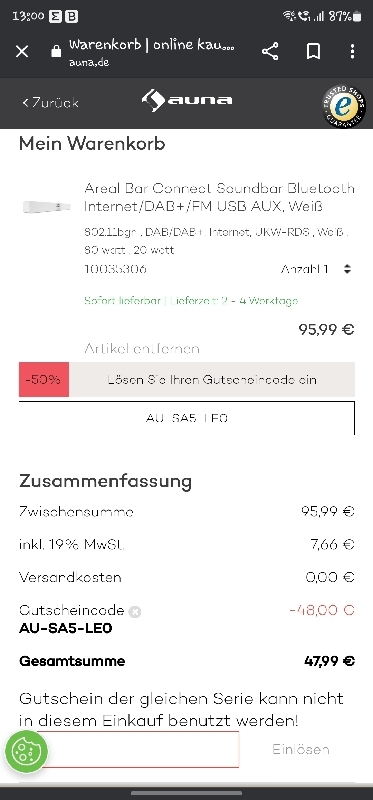The image size is (373, 800).
Task: Open the soundbar product thumbnail
Action: (47, 207)
